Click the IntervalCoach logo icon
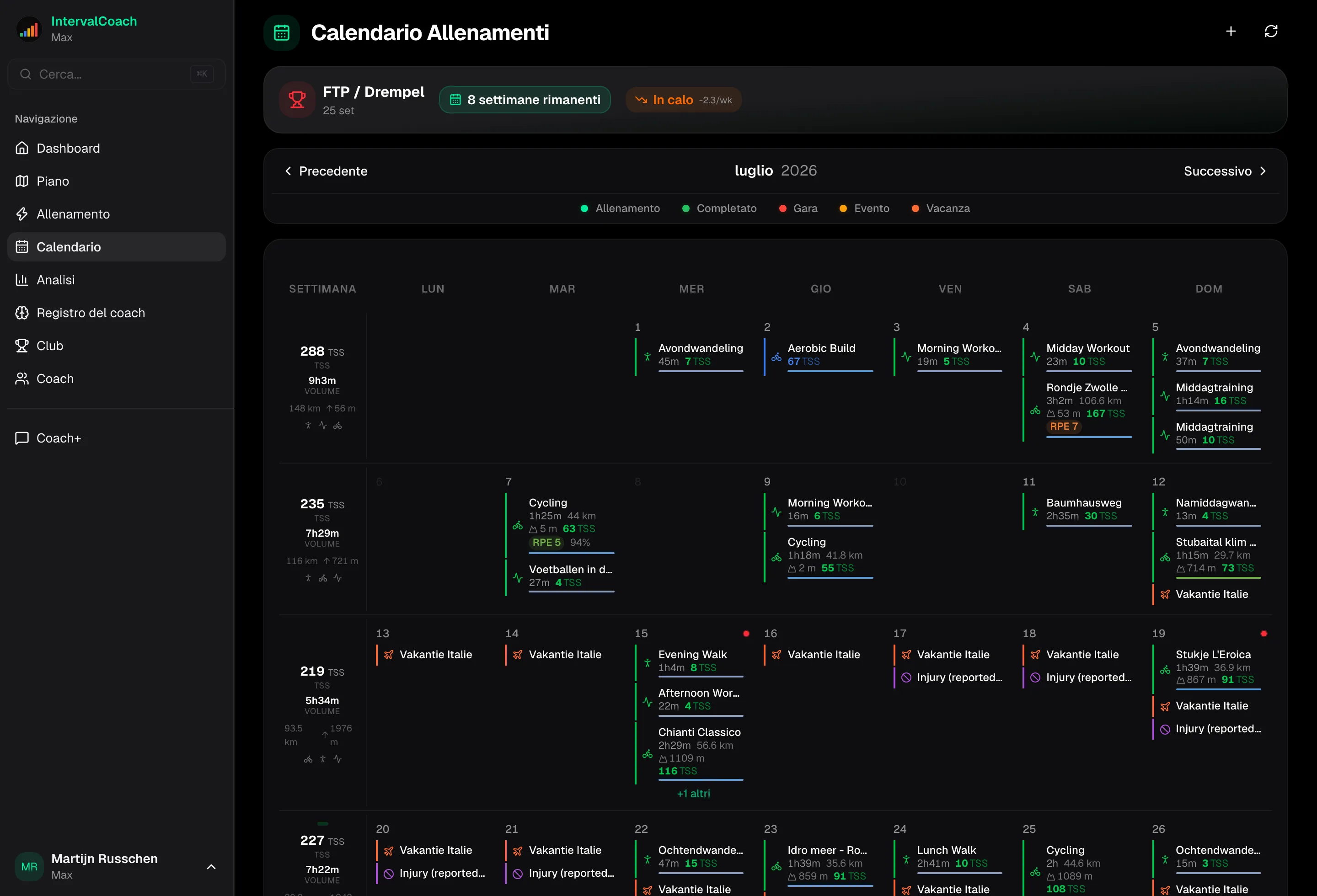The height and width of the screenshot is (896, 1317). [x=29, y=29]
